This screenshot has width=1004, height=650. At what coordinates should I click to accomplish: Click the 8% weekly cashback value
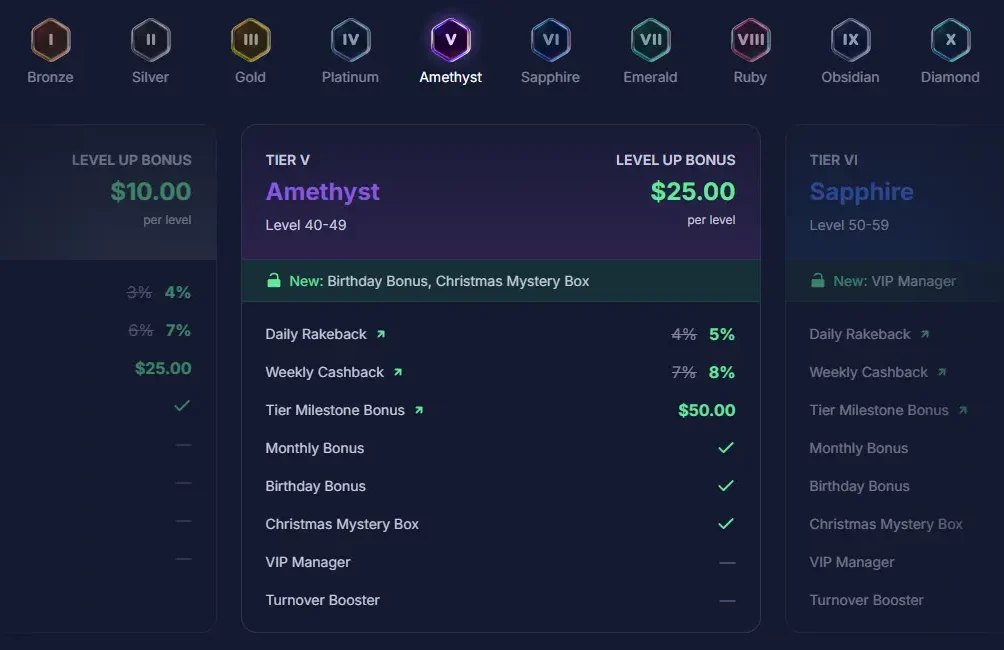coord(722,372)
